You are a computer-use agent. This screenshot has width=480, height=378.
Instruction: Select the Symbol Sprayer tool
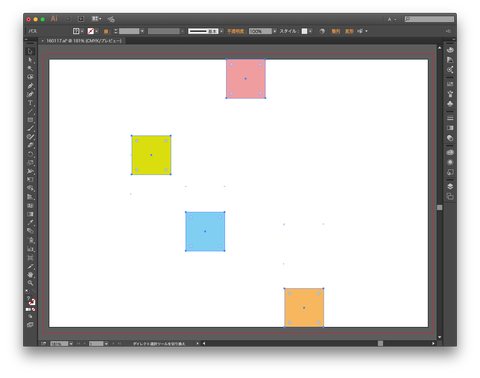[x=30, y=240]
